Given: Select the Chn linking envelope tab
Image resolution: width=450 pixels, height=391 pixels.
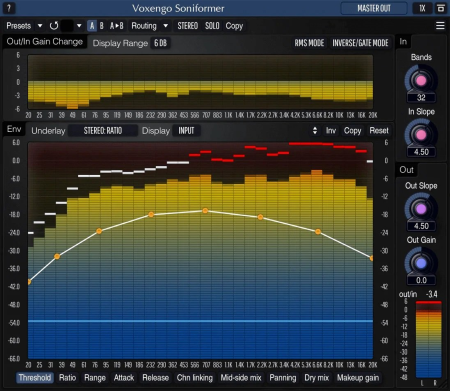Looking at the screenshot, I should click(195, 378).
